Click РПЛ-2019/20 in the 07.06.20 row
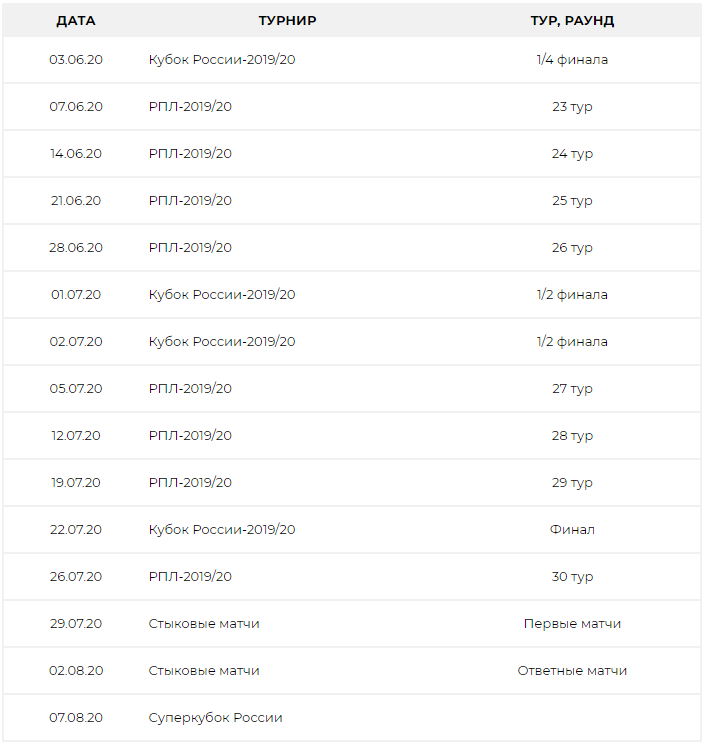Viewport: 704px width, 745px height. (x=190, y=106)
